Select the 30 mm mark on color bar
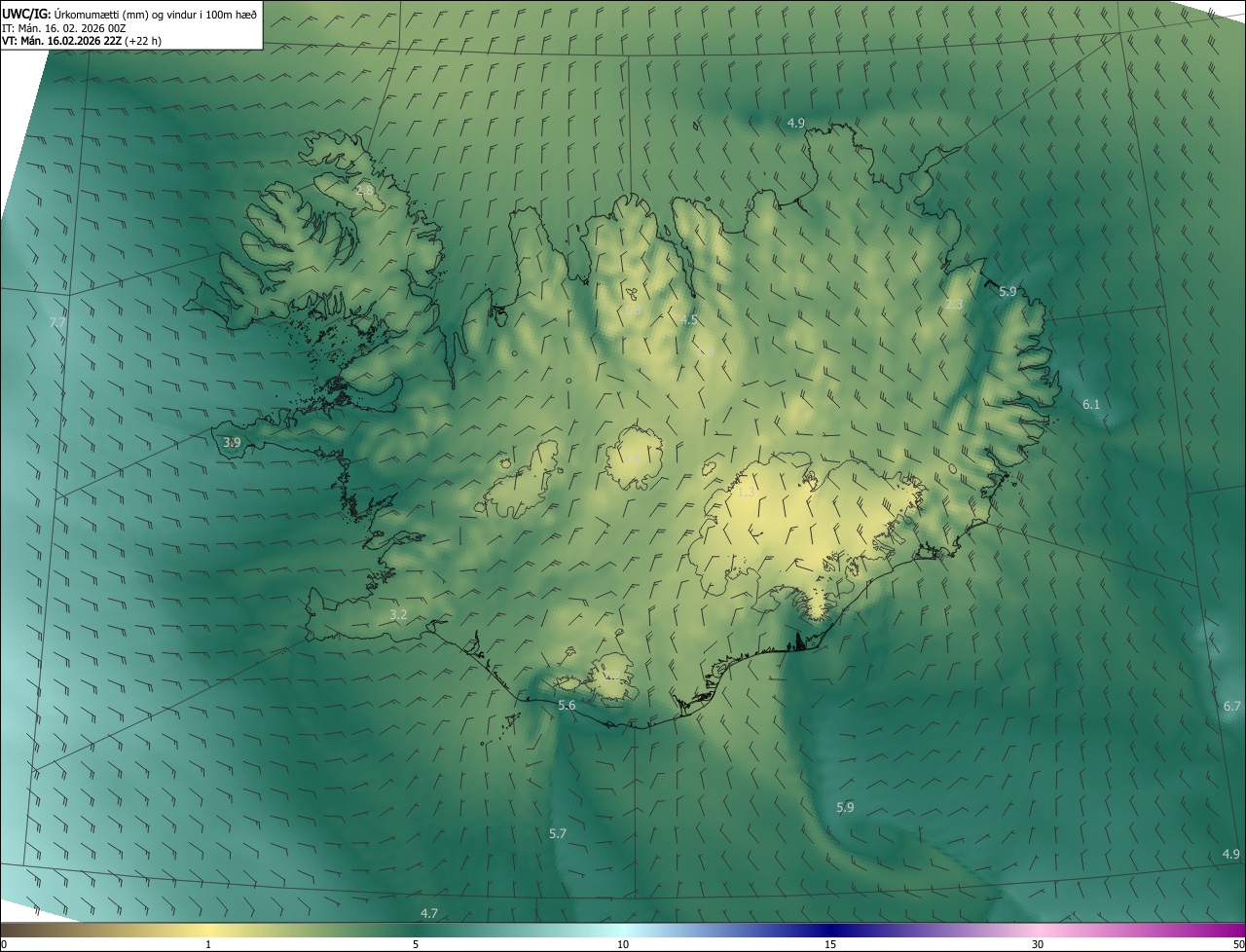 [1038, 944]
